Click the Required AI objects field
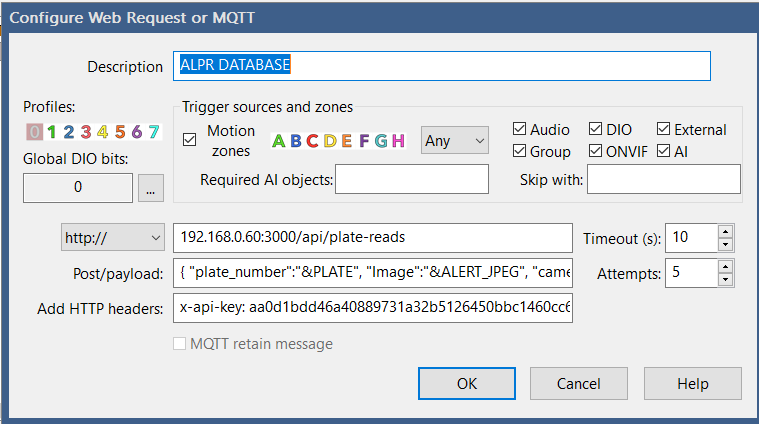The width and height of the screenshot is (759, 424). point(412,180)
